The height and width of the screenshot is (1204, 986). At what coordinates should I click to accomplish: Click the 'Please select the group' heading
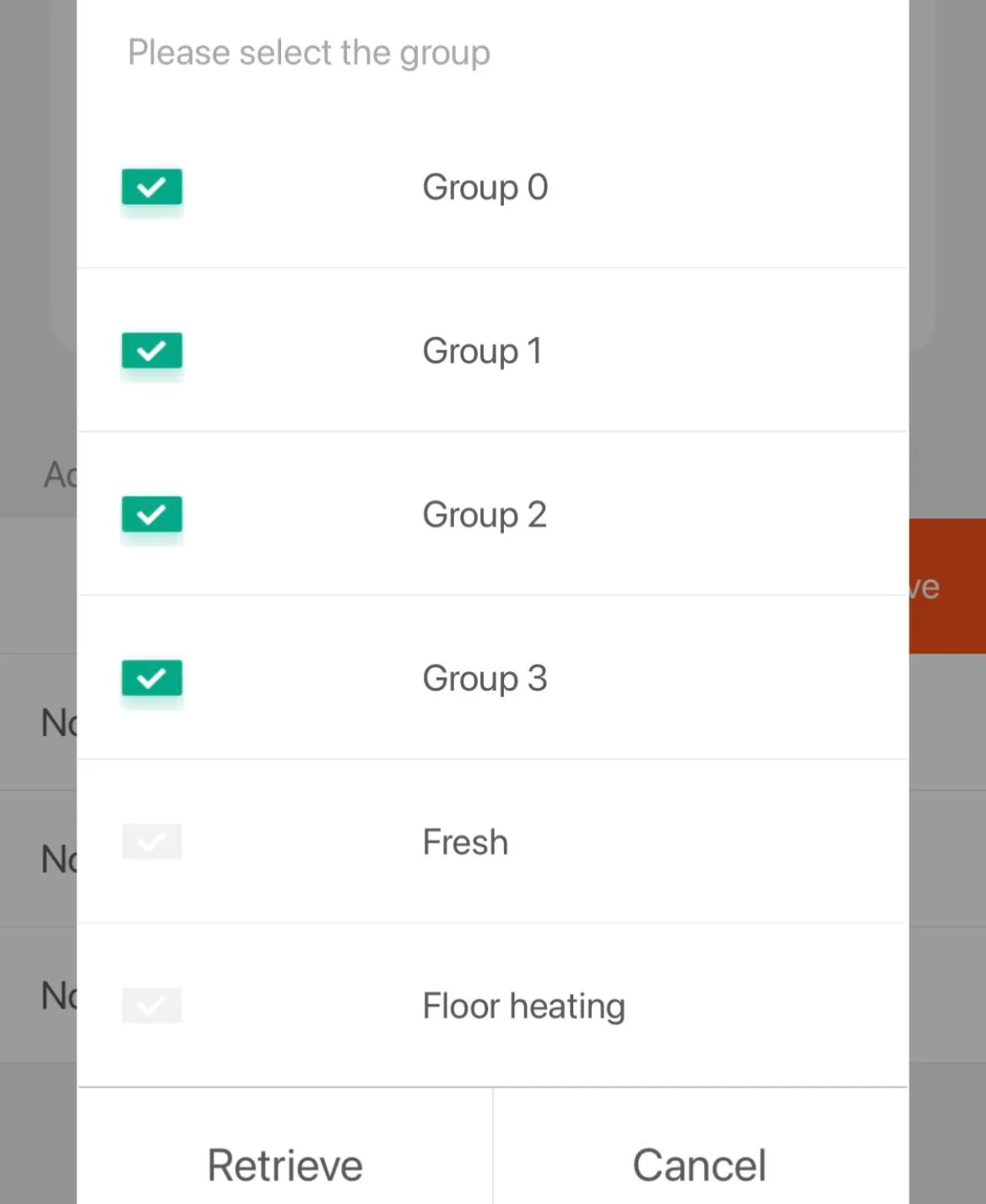309,52
